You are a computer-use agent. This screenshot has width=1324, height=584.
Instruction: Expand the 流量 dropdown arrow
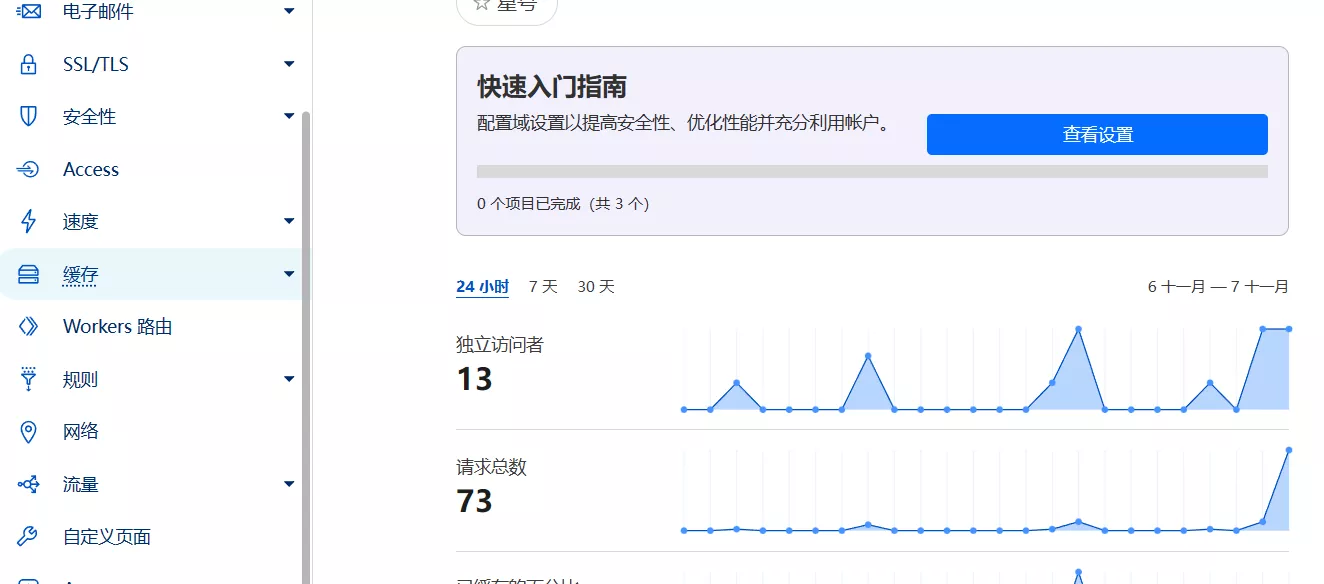coord(289,485)
